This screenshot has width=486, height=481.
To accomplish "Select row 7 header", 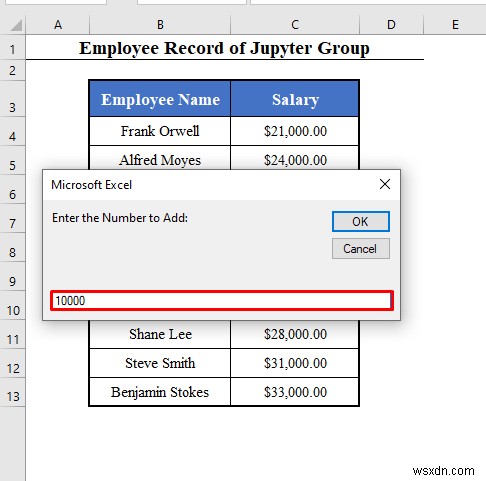I will [x=13, y=218].
